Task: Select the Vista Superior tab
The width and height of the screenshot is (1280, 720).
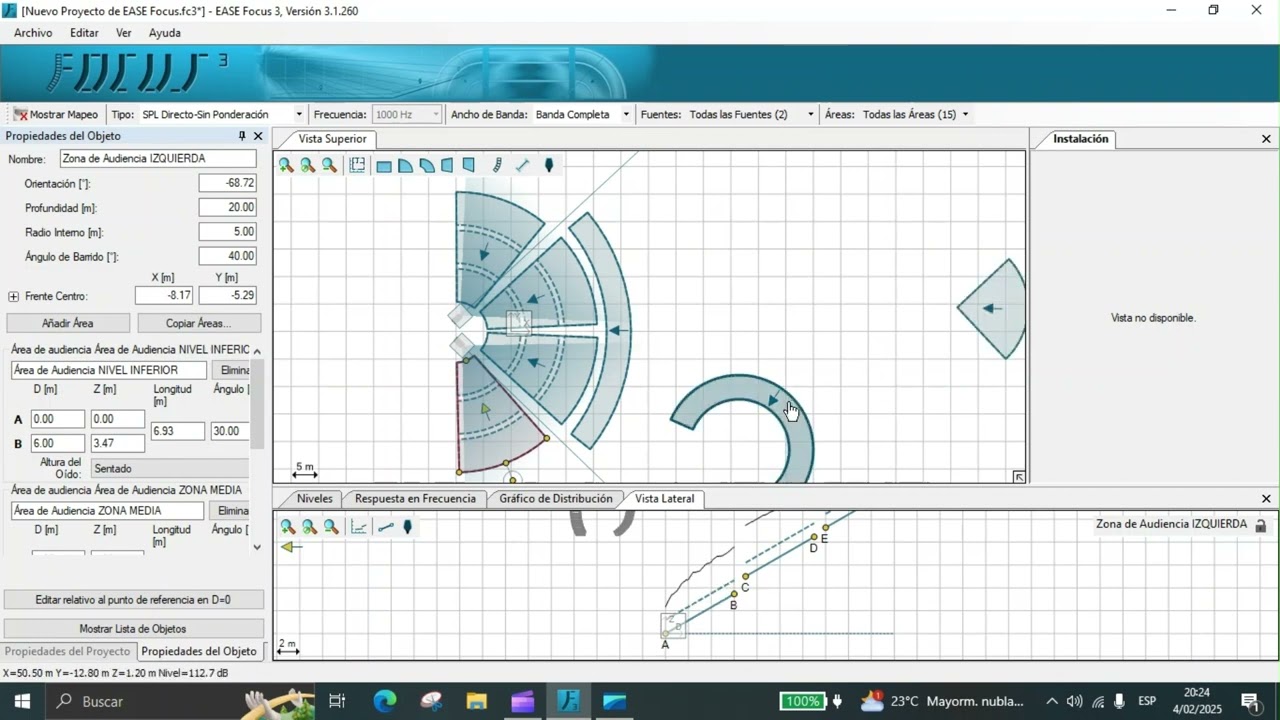Action: click(332, 139)
